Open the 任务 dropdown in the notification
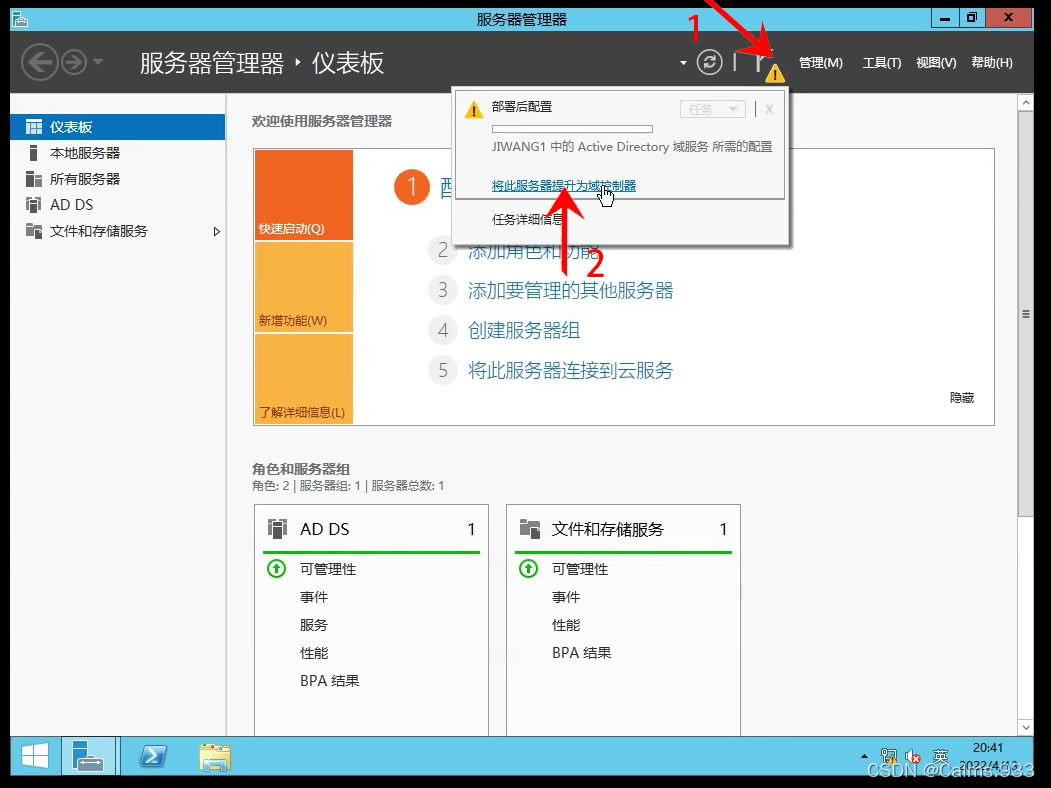This screenshot has width=1051, height=788. 713,109
